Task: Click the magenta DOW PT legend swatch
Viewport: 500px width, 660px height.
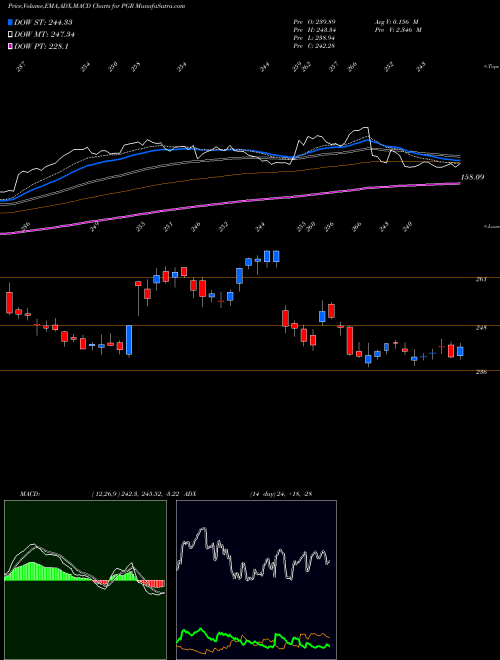Action: (10, 47)
